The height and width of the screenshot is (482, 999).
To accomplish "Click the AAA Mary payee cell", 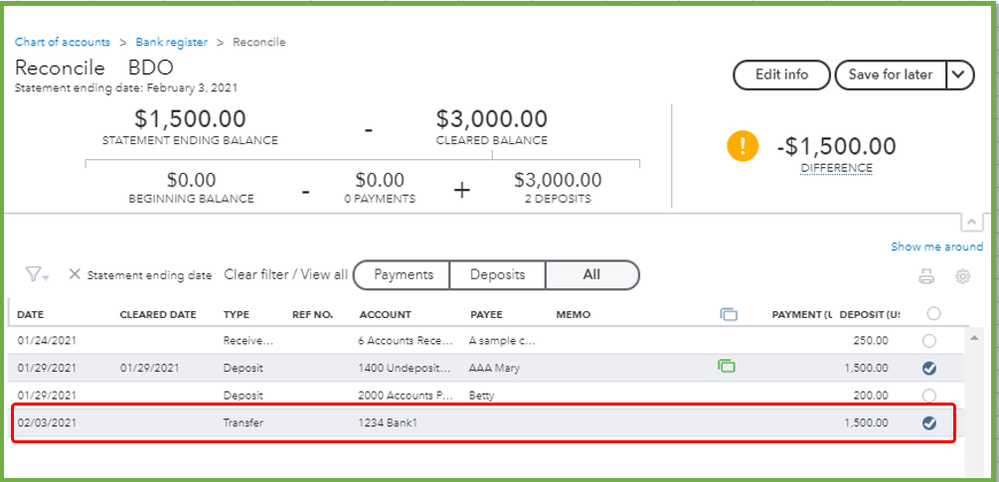I will pyautogui.click(x=494, y=368).
